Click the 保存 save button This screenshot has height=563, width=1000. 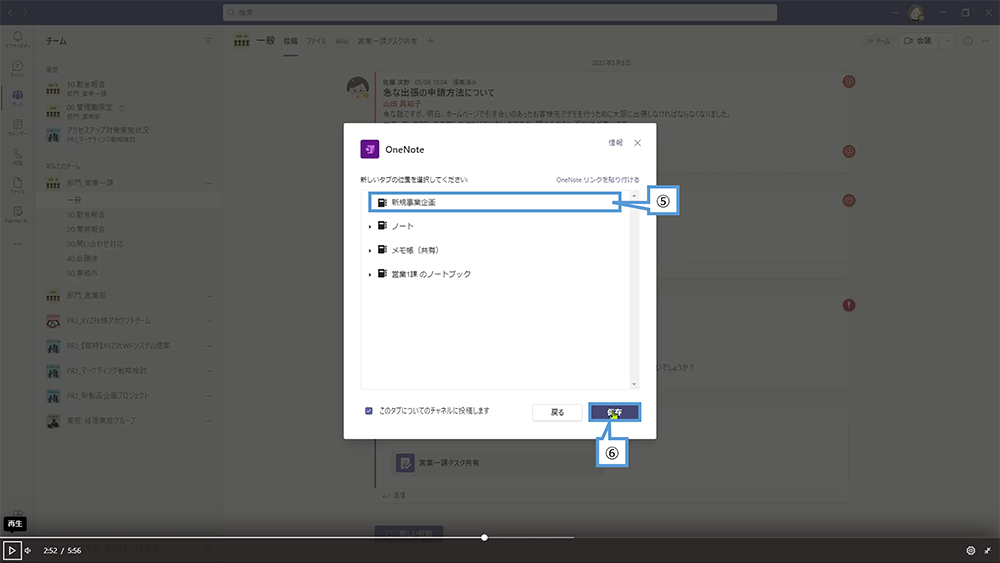tap(614, 413)
